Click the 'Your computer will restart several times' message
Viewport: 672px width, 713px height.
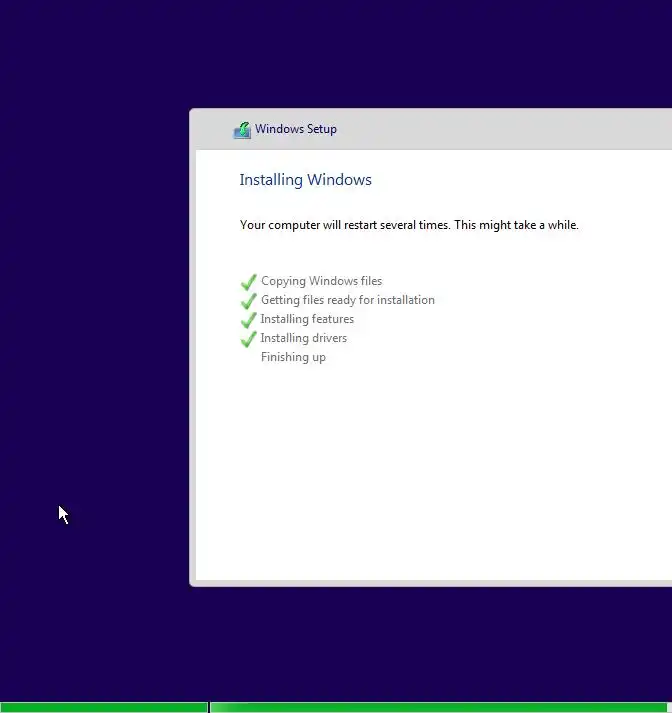[x=409, y=225]
